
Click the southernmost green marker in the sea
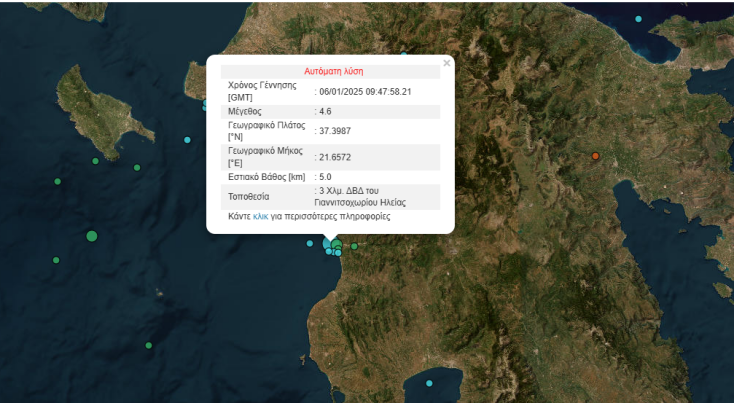click(149, 346)
